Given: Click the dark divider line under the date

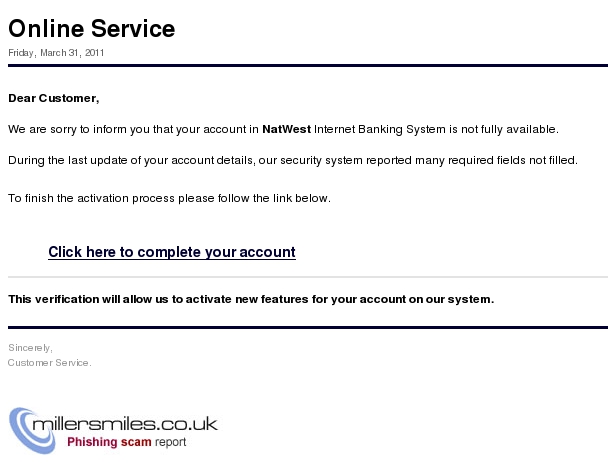Looking at the screenshot, I should pos(308,66).
